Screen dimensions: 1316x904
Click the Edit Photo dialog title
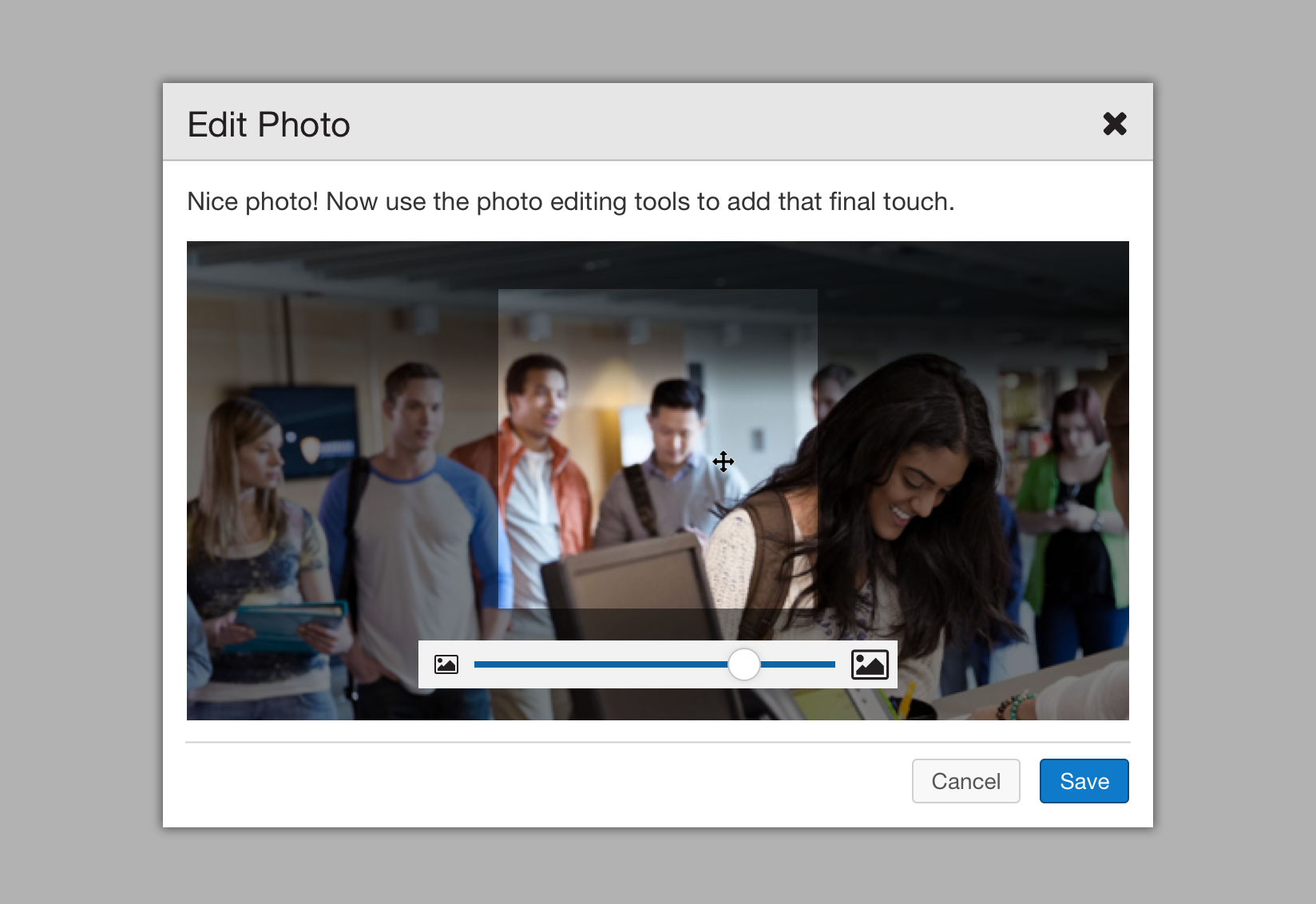click(268, 125)
